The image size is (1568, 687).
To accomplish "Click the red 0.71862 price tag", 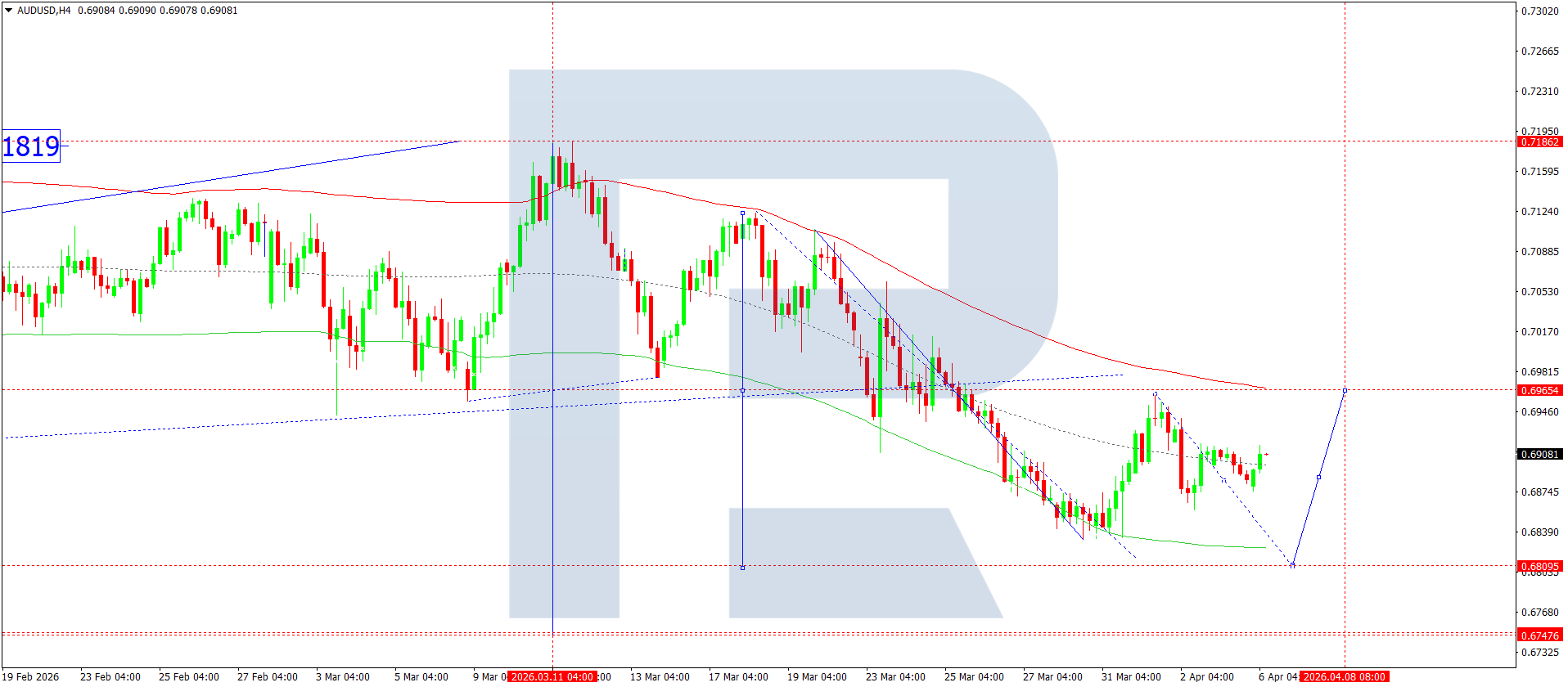I will pyautogui.click(x=1539, y=141).
